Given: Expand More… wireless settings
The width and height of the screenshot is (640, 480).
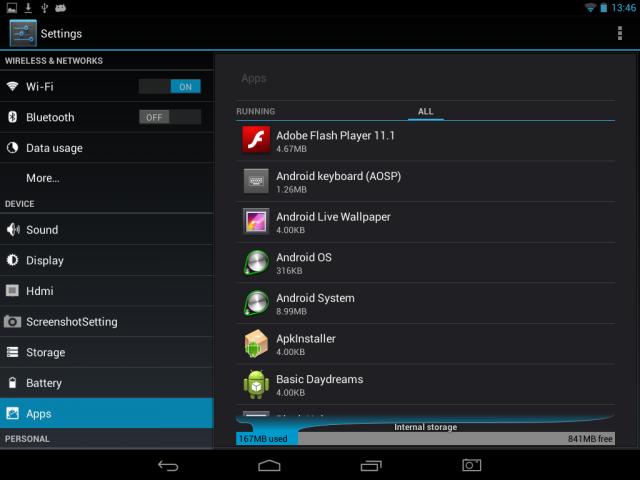Looking at the screenshot, I should [43, 178].
